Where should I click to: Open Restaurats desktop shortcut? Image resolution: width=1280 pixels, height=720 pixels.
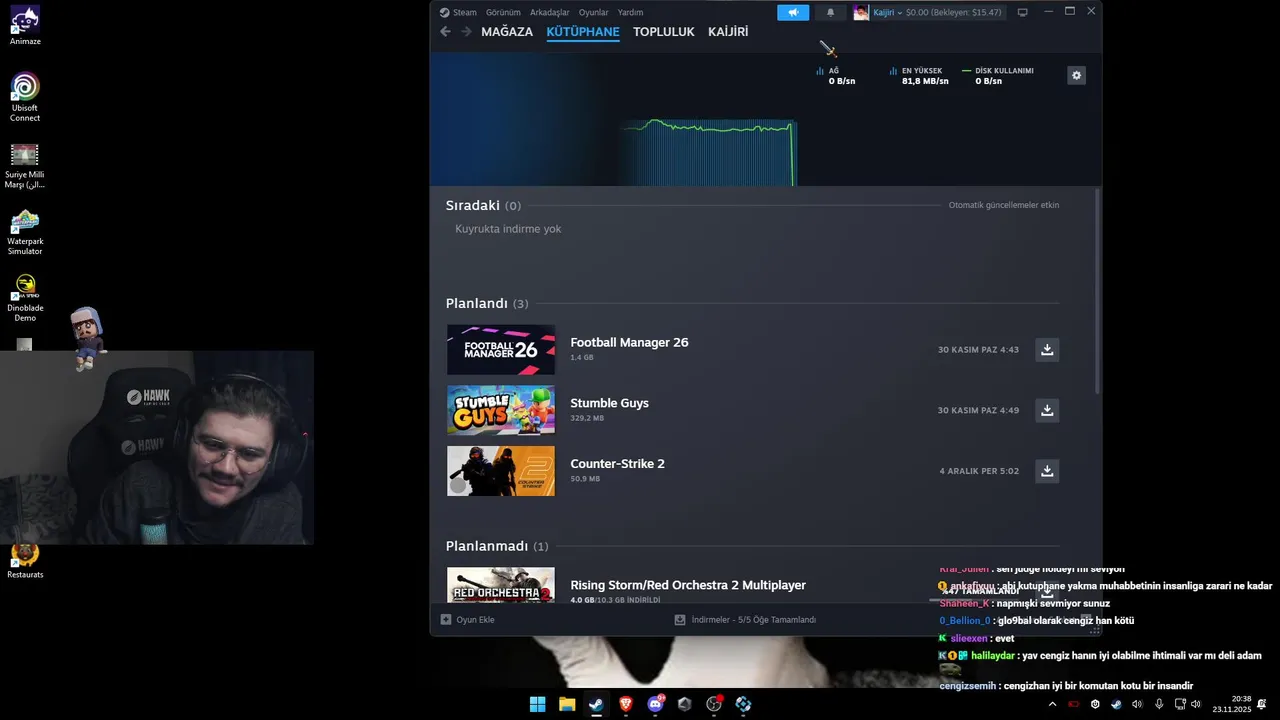(x=25, y=561)
